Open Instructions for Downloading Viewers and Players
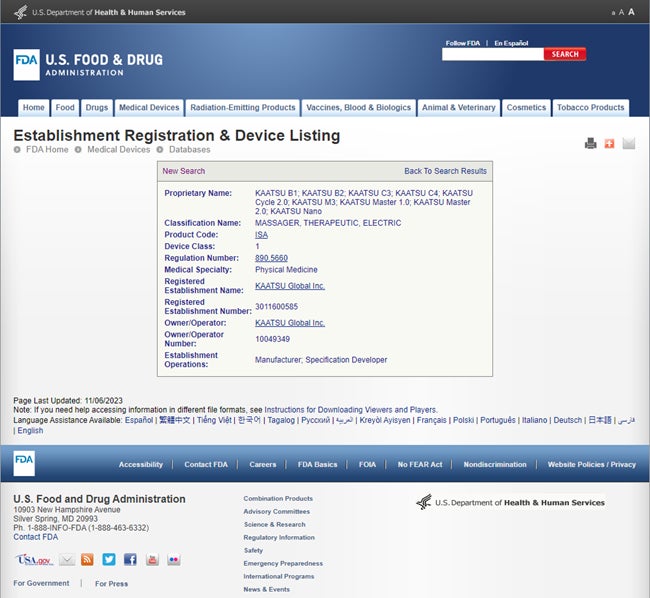 [350, 410]
